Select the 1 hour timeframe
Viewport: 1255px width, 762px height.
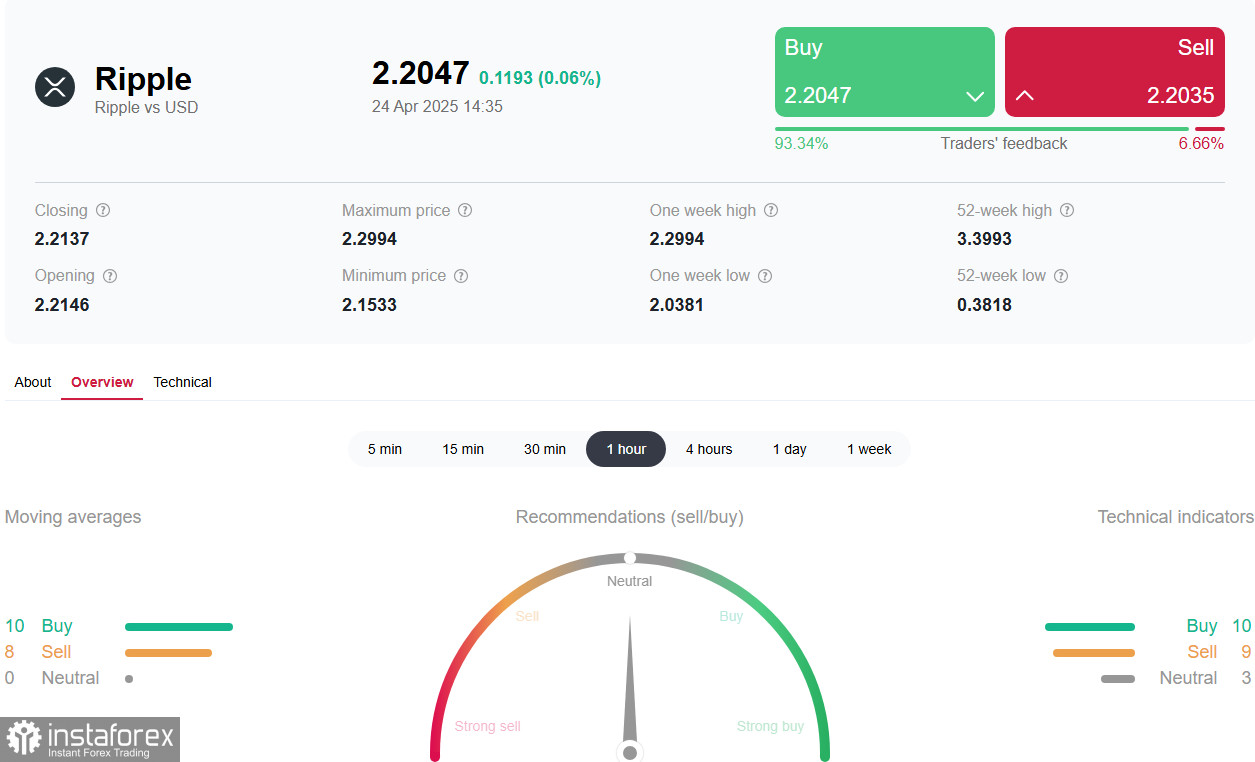pyautogui.click(x=626, y=449)
